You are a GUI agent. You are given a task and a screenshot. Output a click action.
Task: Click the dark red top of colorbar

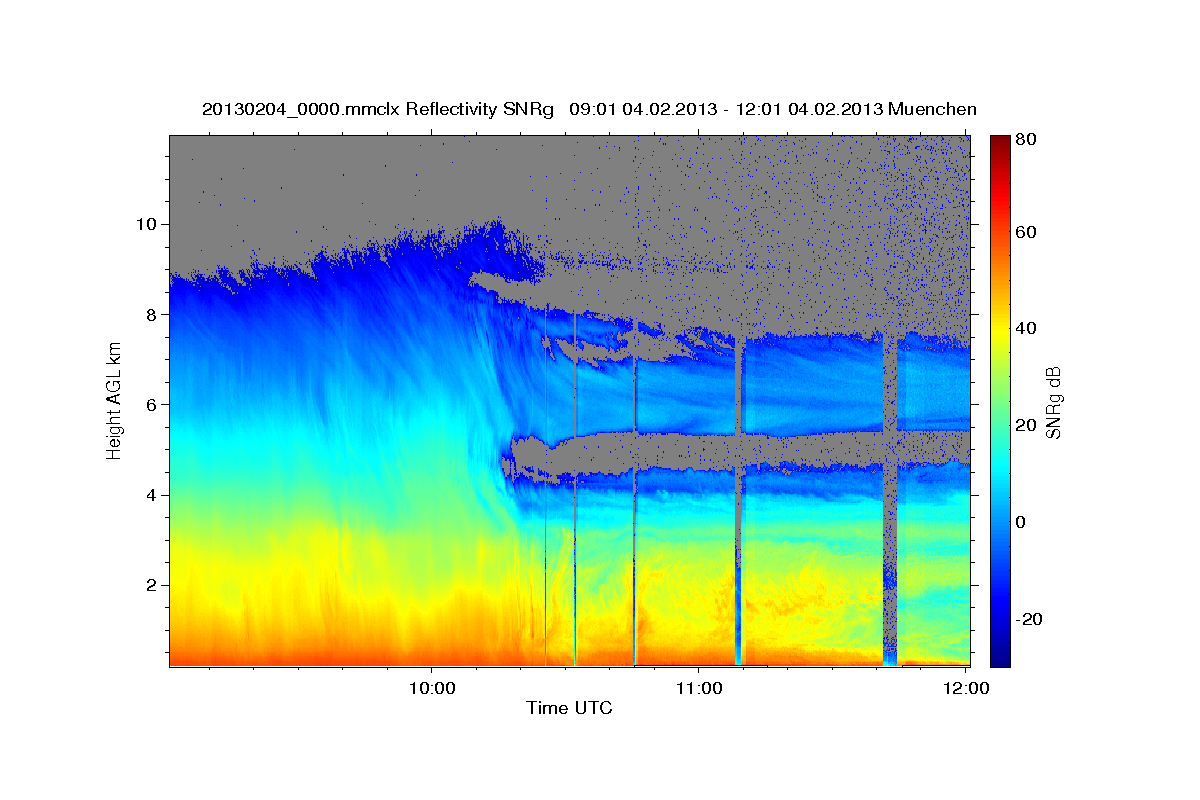point(1000,145)
